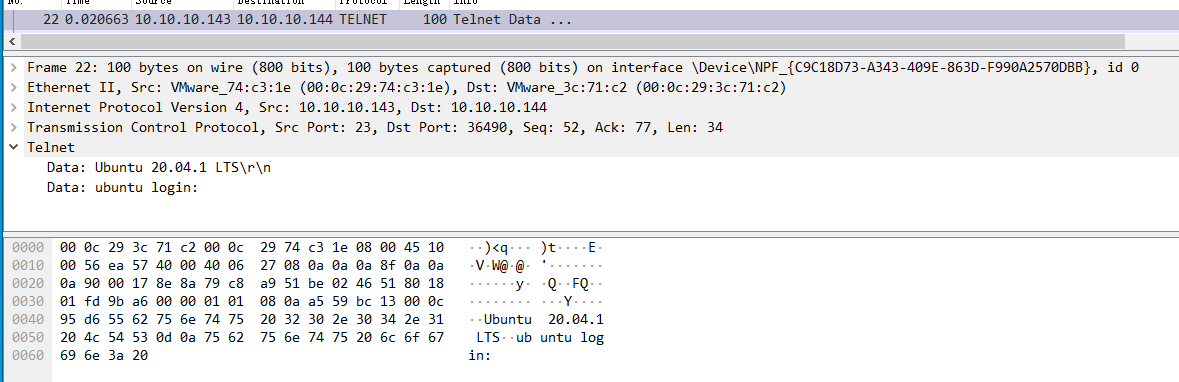
Task: Click ASCII text 'in:' on last row
Action: coord(480,356)
